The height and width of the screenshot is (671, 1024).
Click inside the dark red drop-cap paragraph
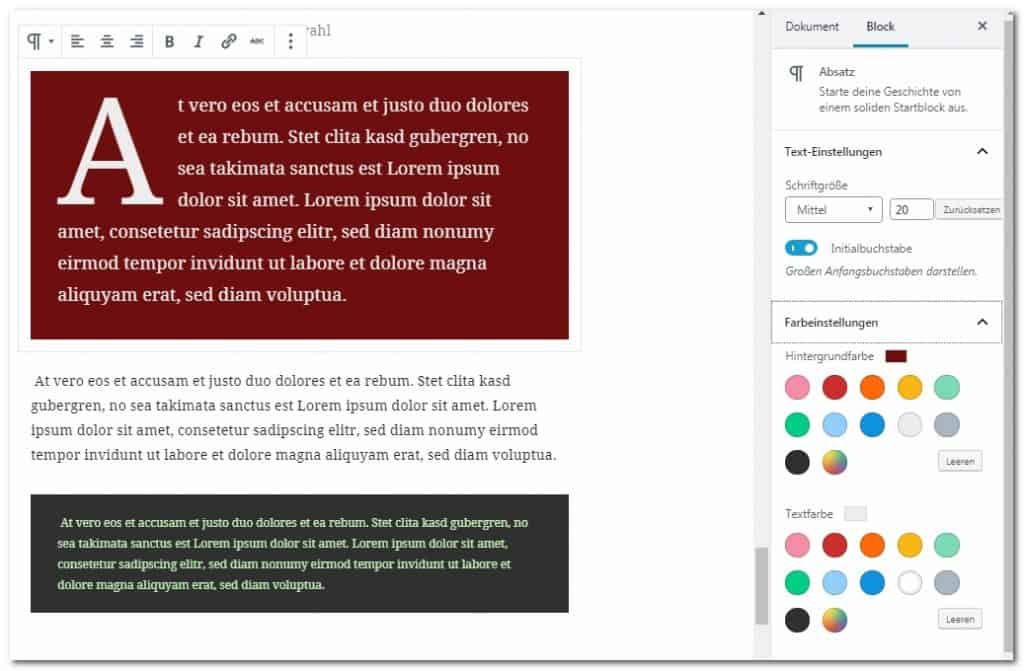300,205
